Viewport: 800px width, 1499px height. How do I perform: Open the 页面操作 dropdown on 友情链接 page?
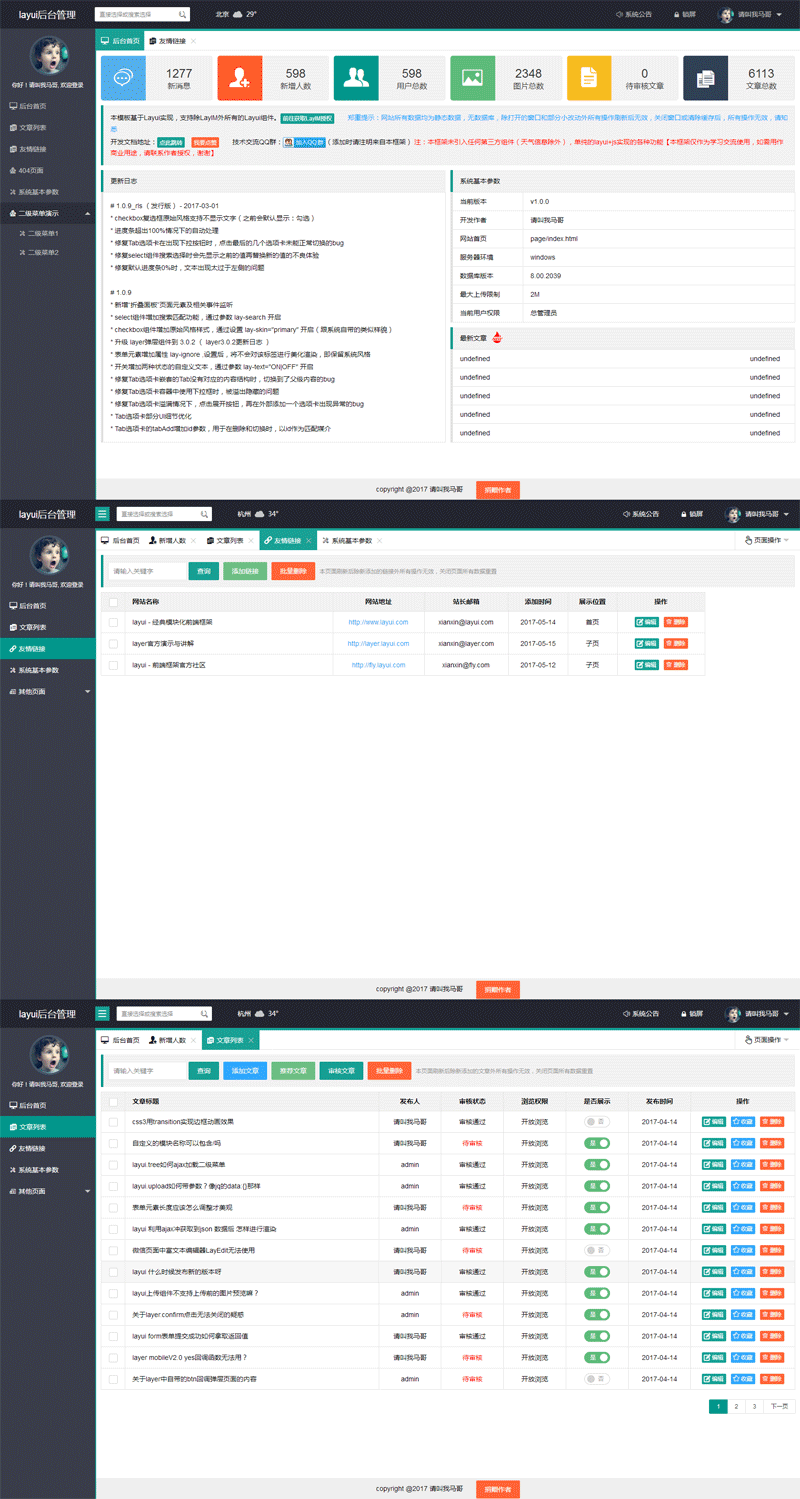coord(767,540)
